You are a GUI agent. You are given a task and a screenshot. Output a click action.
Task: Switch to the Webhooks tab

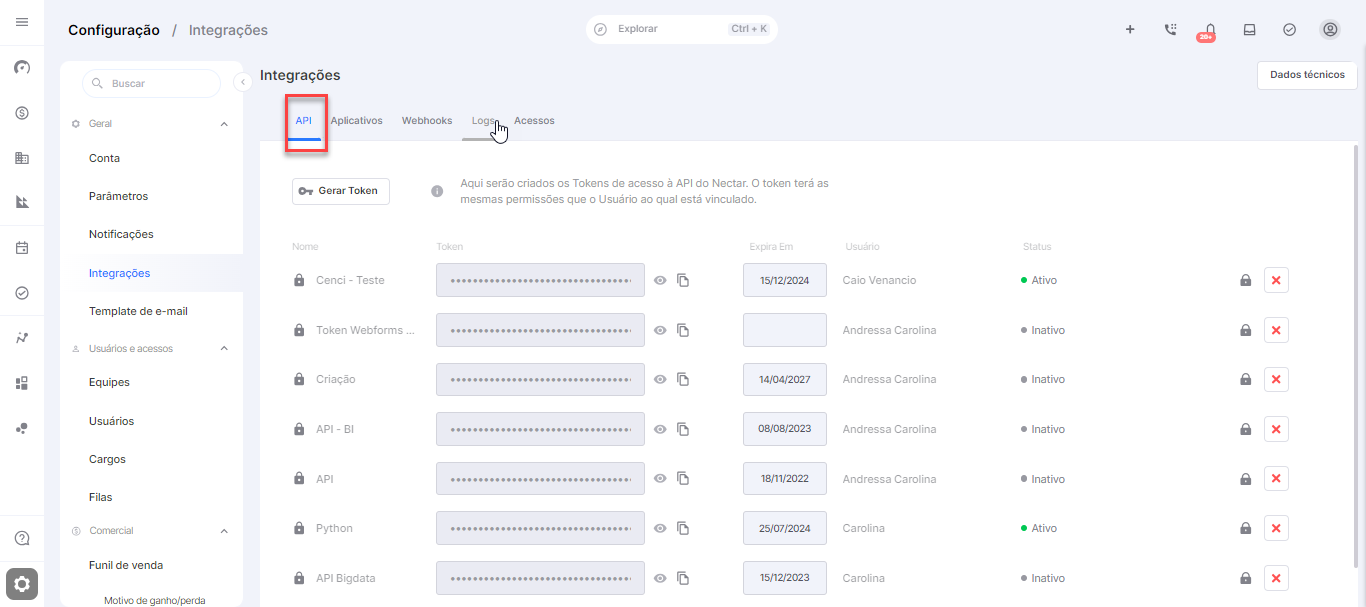[x=427, y=121]
